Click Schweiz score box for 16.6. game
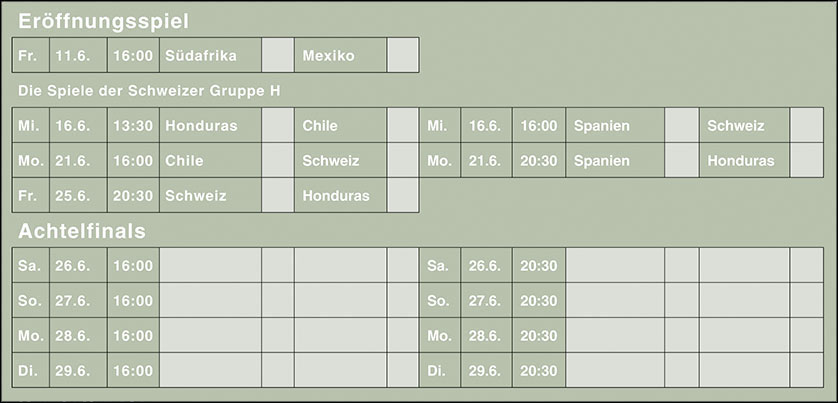Screen dimensions: 838x403 tap(806, 126)
